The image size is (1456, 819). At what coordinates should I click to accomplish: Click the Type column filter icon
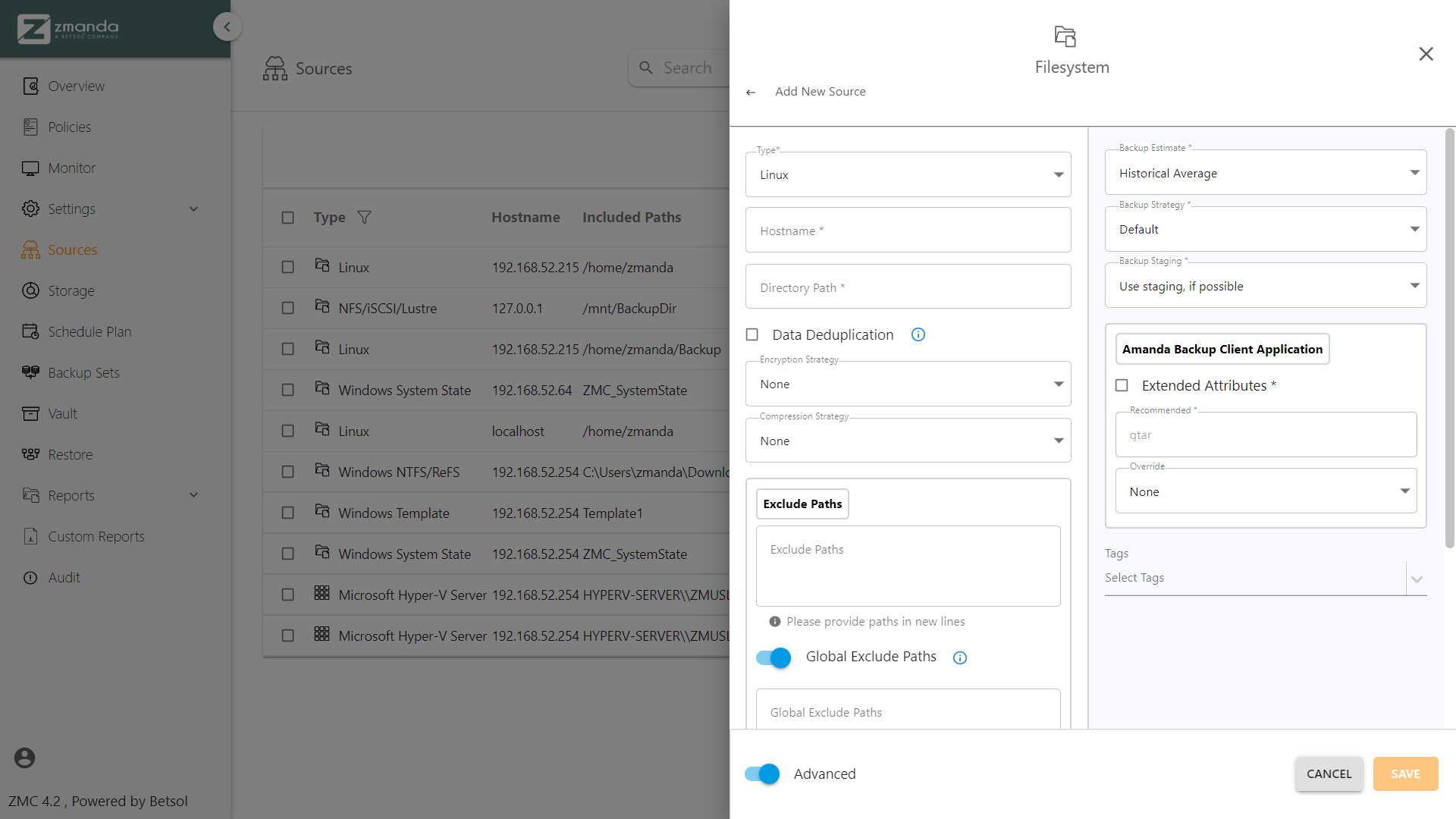[x=365, y=218]
